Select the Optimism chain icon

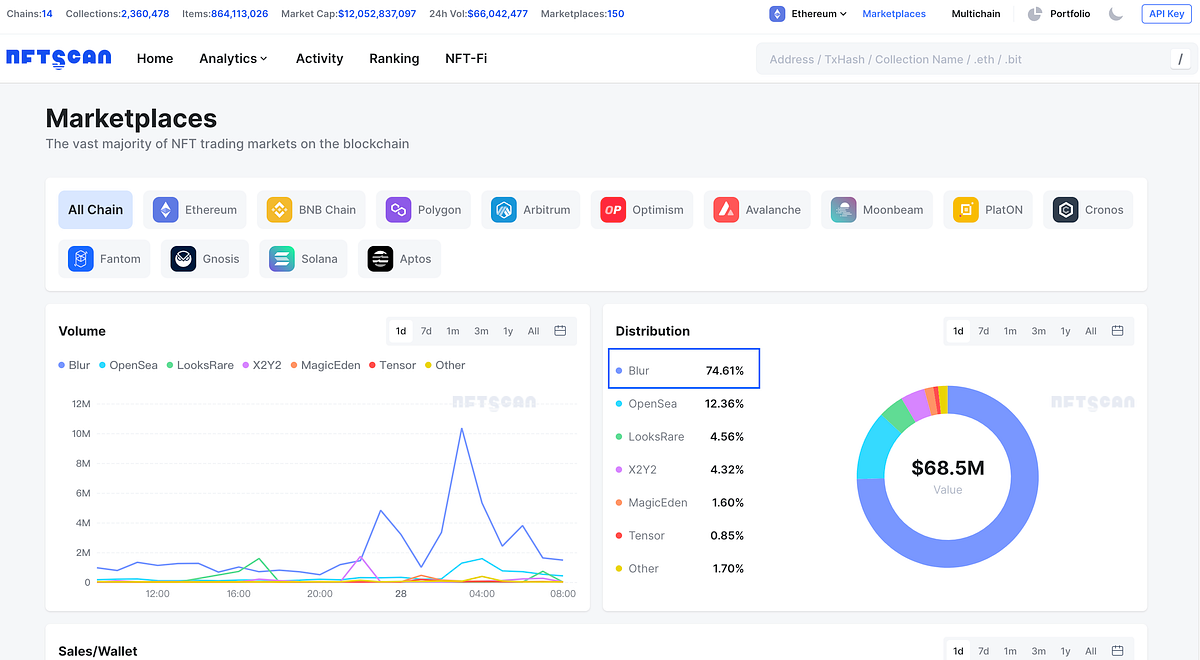click(x=613, y=210)
